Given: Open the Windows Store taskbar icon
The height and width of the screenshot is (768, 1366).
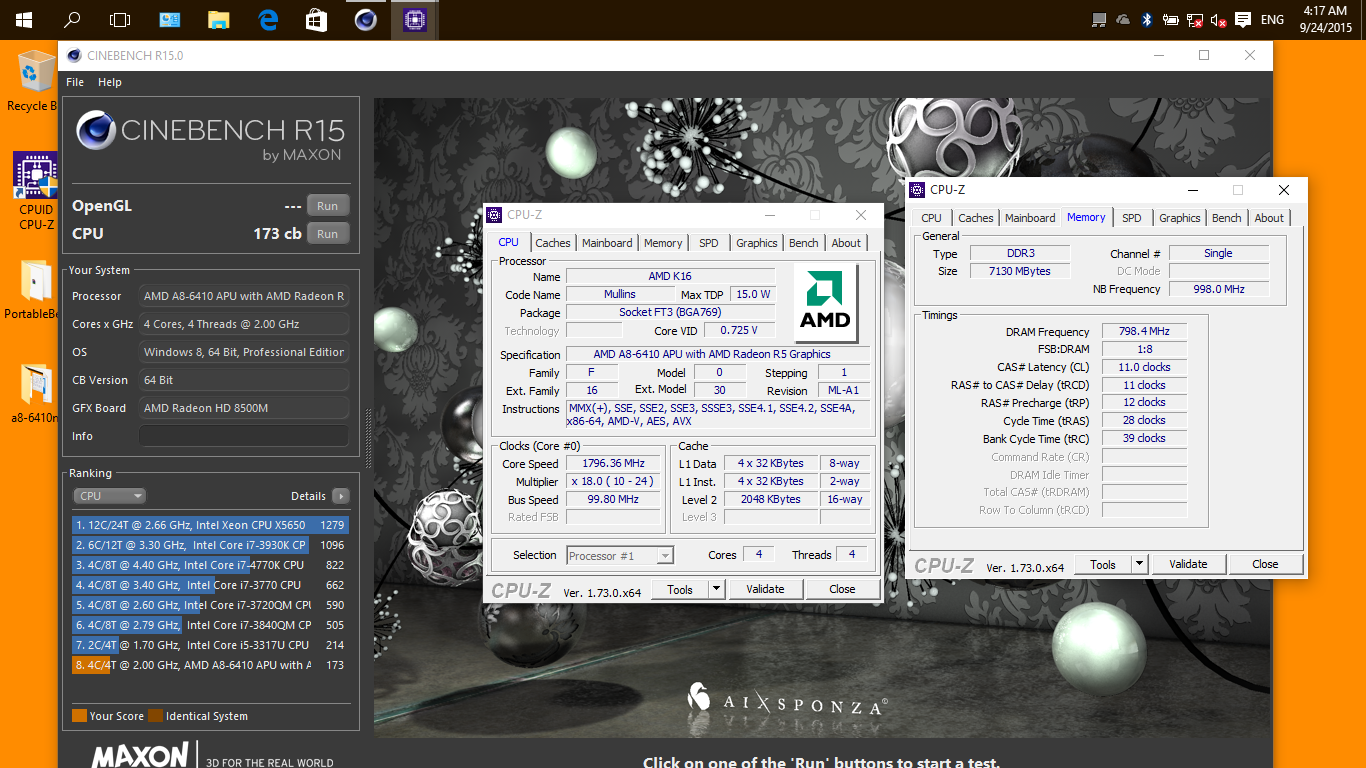Looking at the screenshot, I should click(x=316, y=20).
